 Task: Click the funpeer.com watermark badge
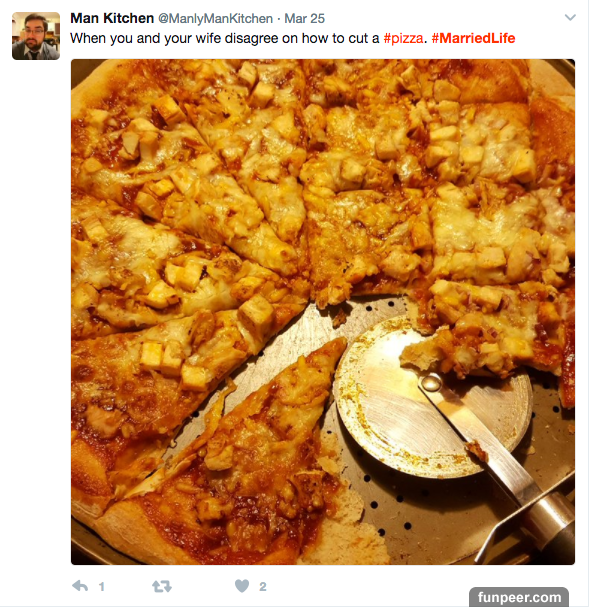pos(519,597)
